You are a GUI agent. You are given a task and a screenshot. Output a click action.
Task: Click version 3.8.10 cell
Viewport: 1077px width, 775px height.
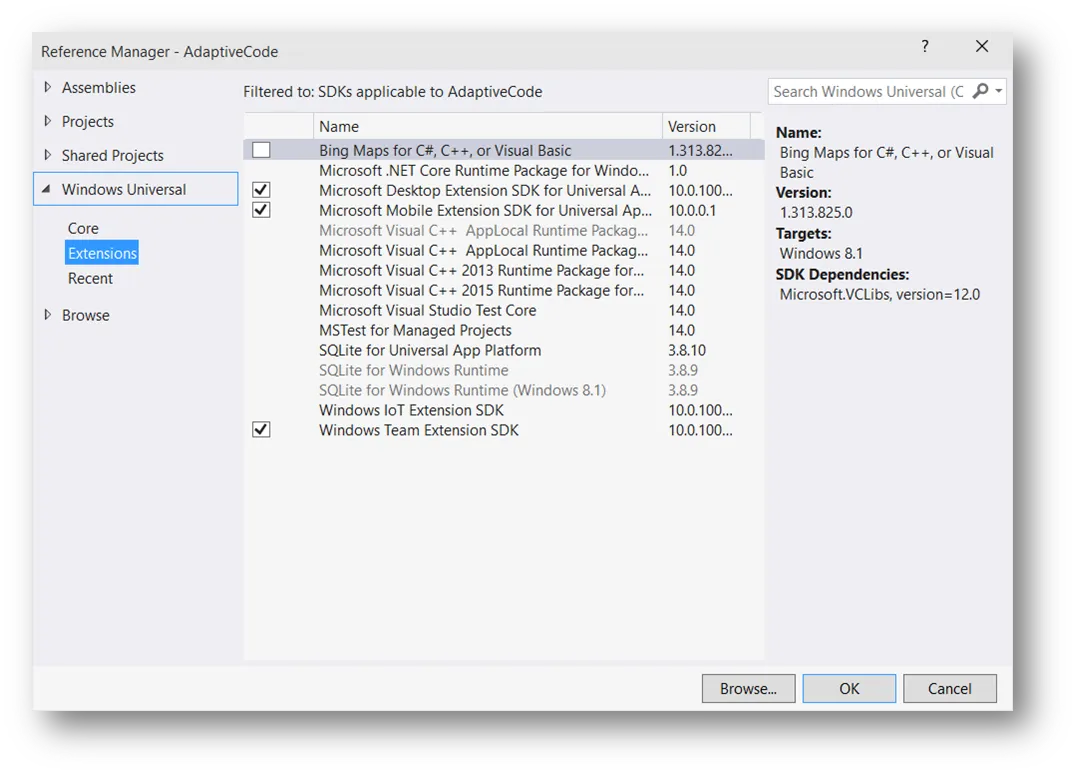(687, 350)
